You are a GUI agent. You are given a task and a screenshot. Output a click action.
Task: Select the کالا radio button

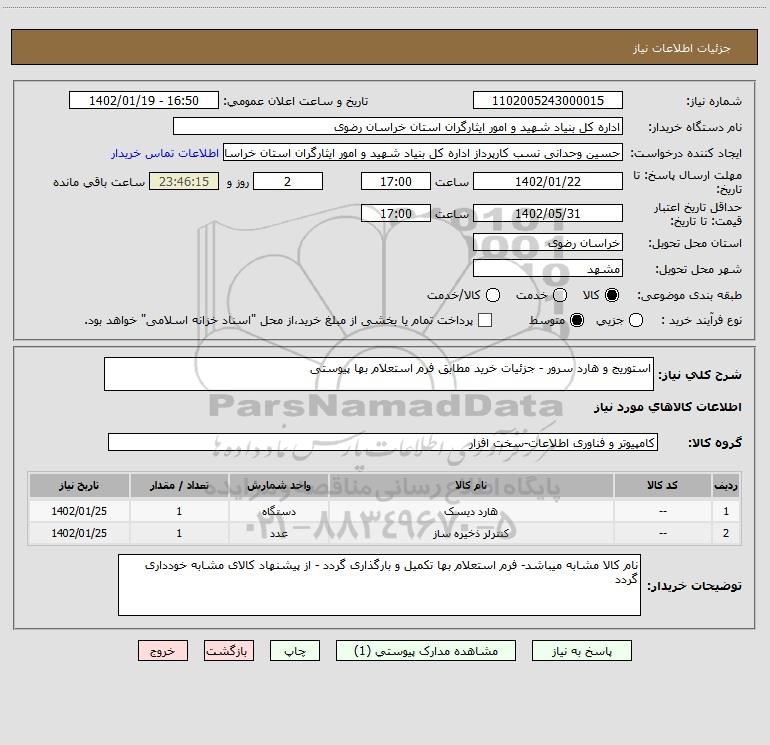click(x=612, y=295)
